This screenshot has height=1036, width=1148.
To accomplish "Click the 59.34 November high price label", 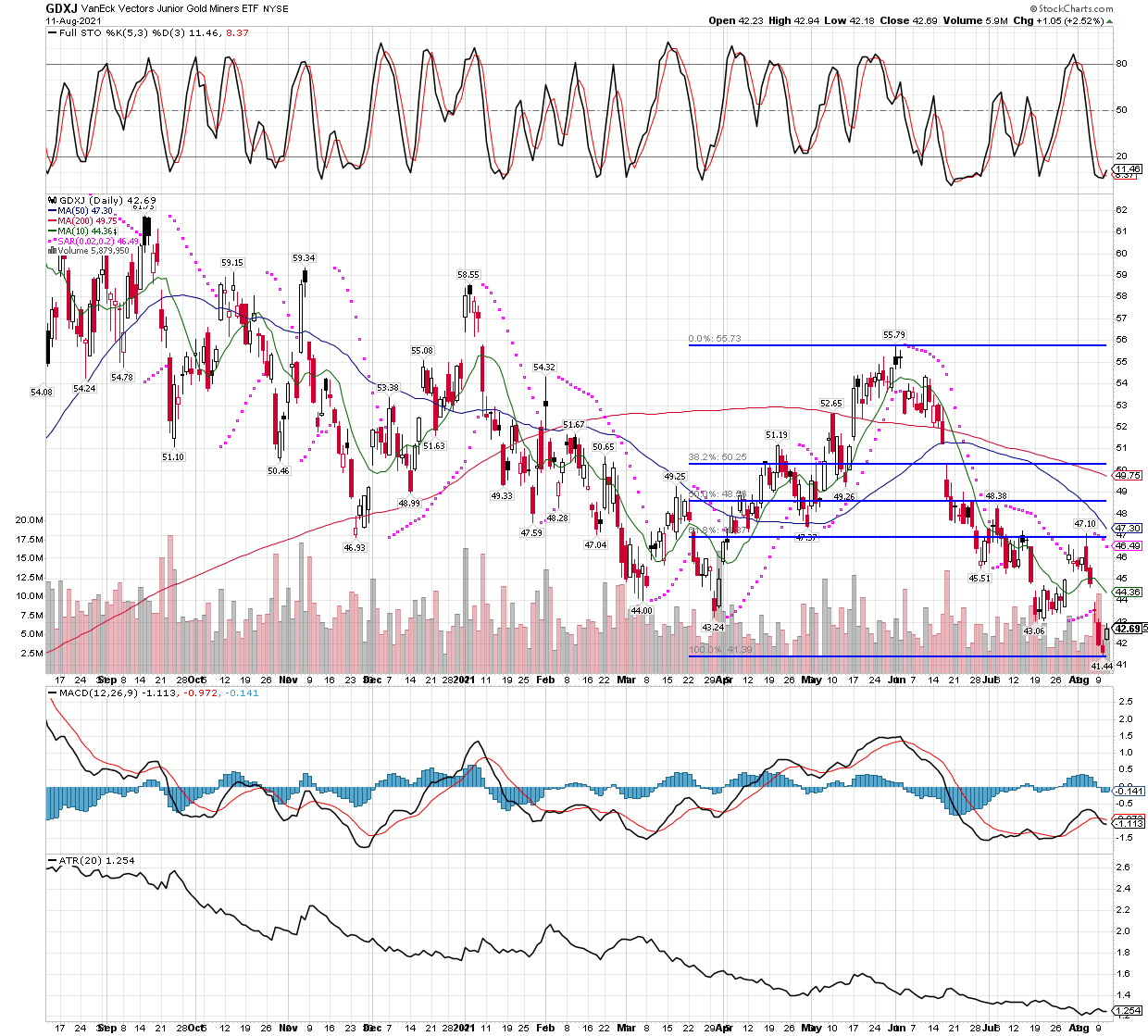I will 304,258.
